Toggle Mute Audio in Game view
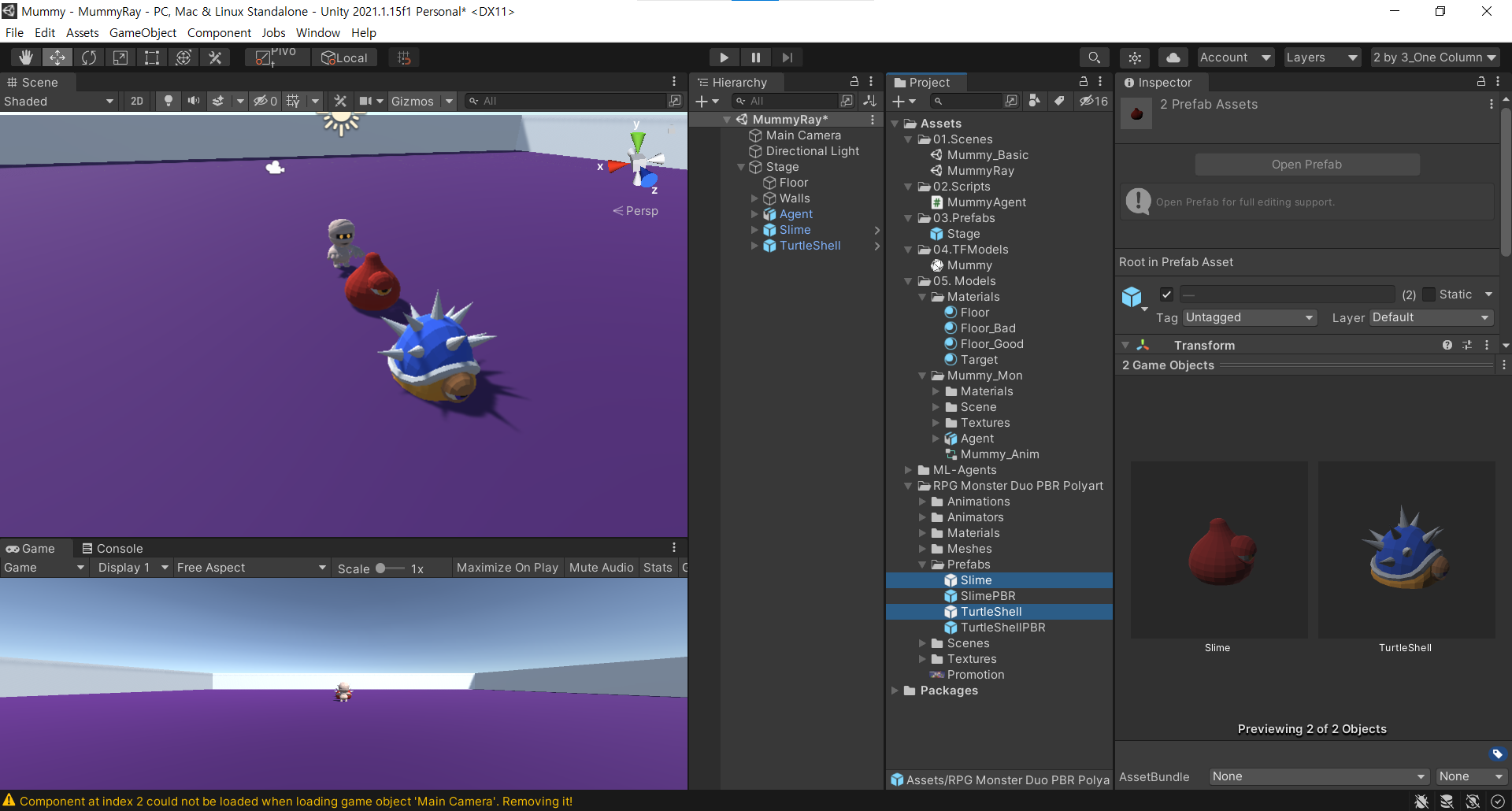The image size is (1512, 811). (601, 568)
